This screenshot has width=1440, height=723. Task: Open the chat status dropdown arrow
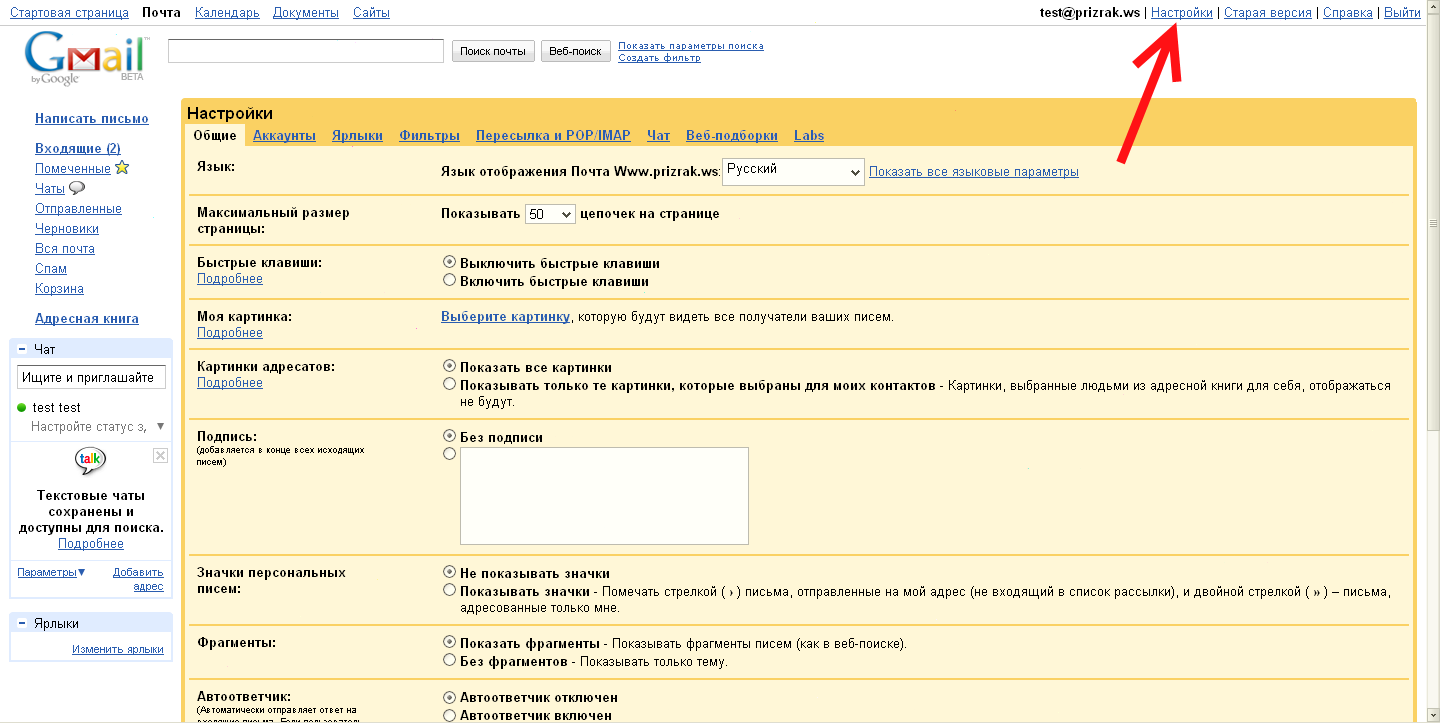click(160, 427)
